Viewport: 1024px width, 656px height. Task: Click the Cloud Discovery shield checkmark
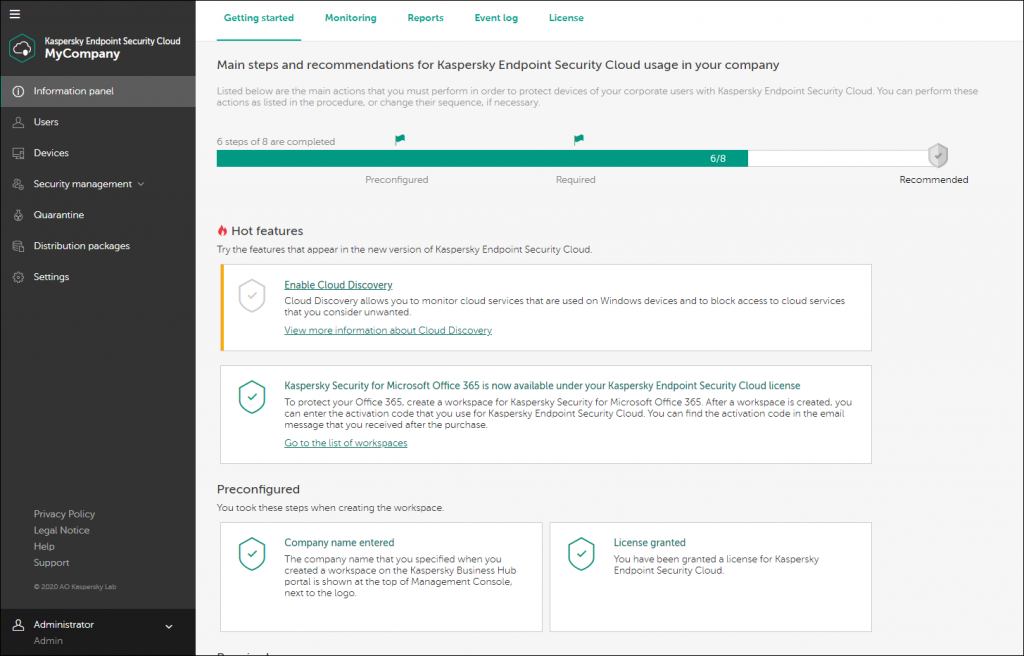pyautogui.click(x=252, y=295)
